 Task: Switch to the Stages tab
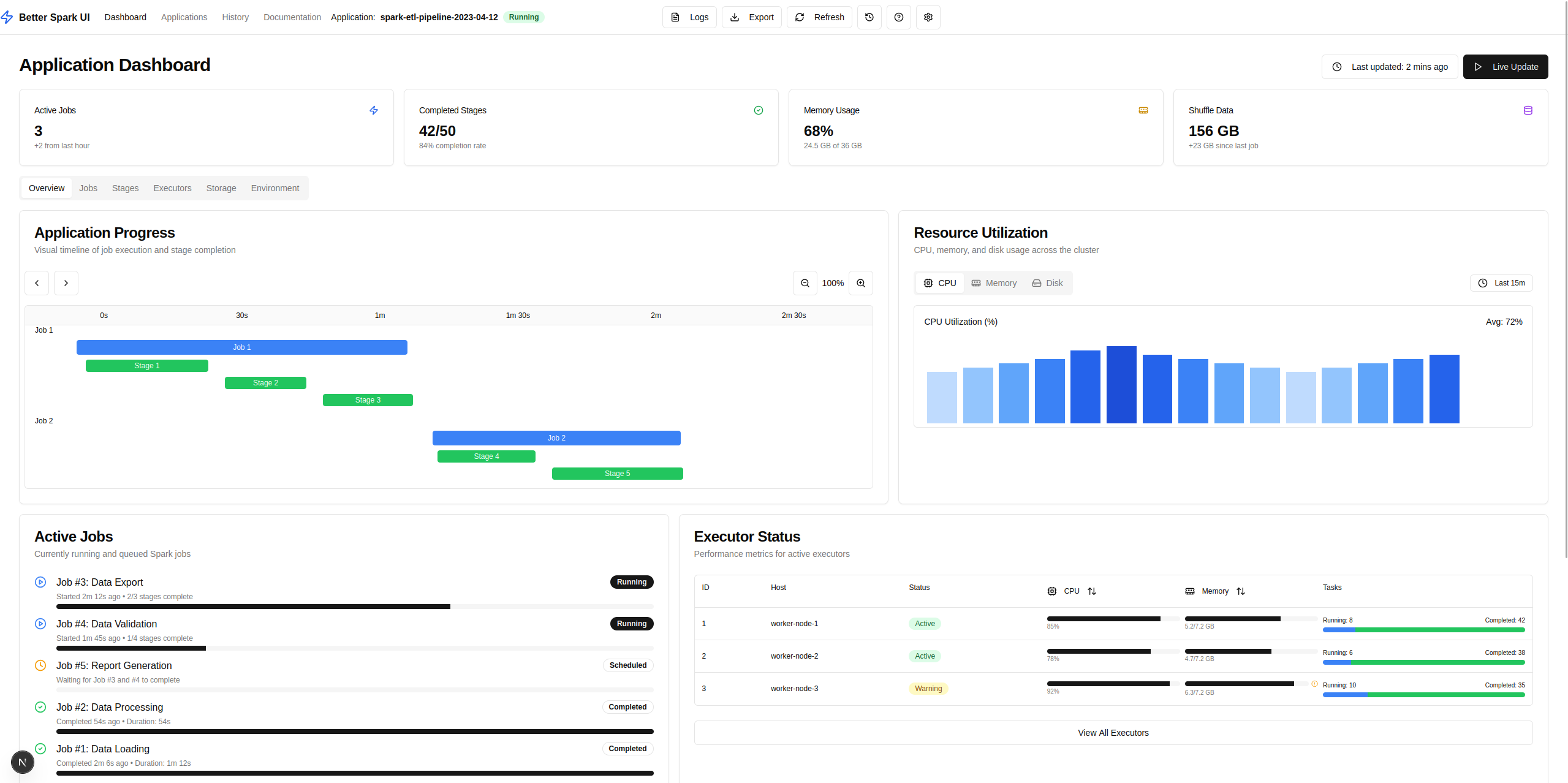[125, 188]
